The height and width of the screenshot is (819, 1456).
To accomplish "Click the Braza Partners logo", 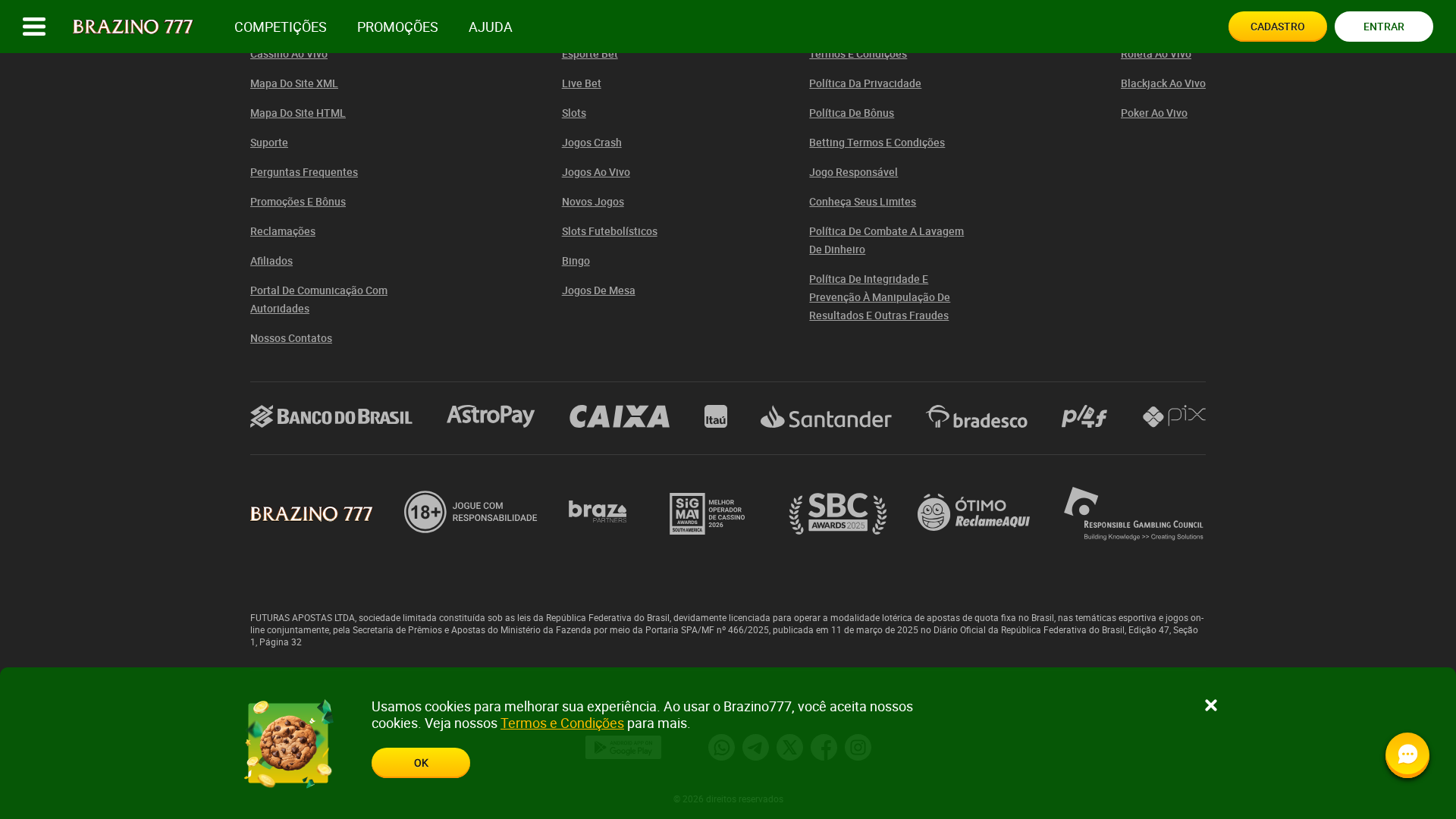I will click(598, 513).
